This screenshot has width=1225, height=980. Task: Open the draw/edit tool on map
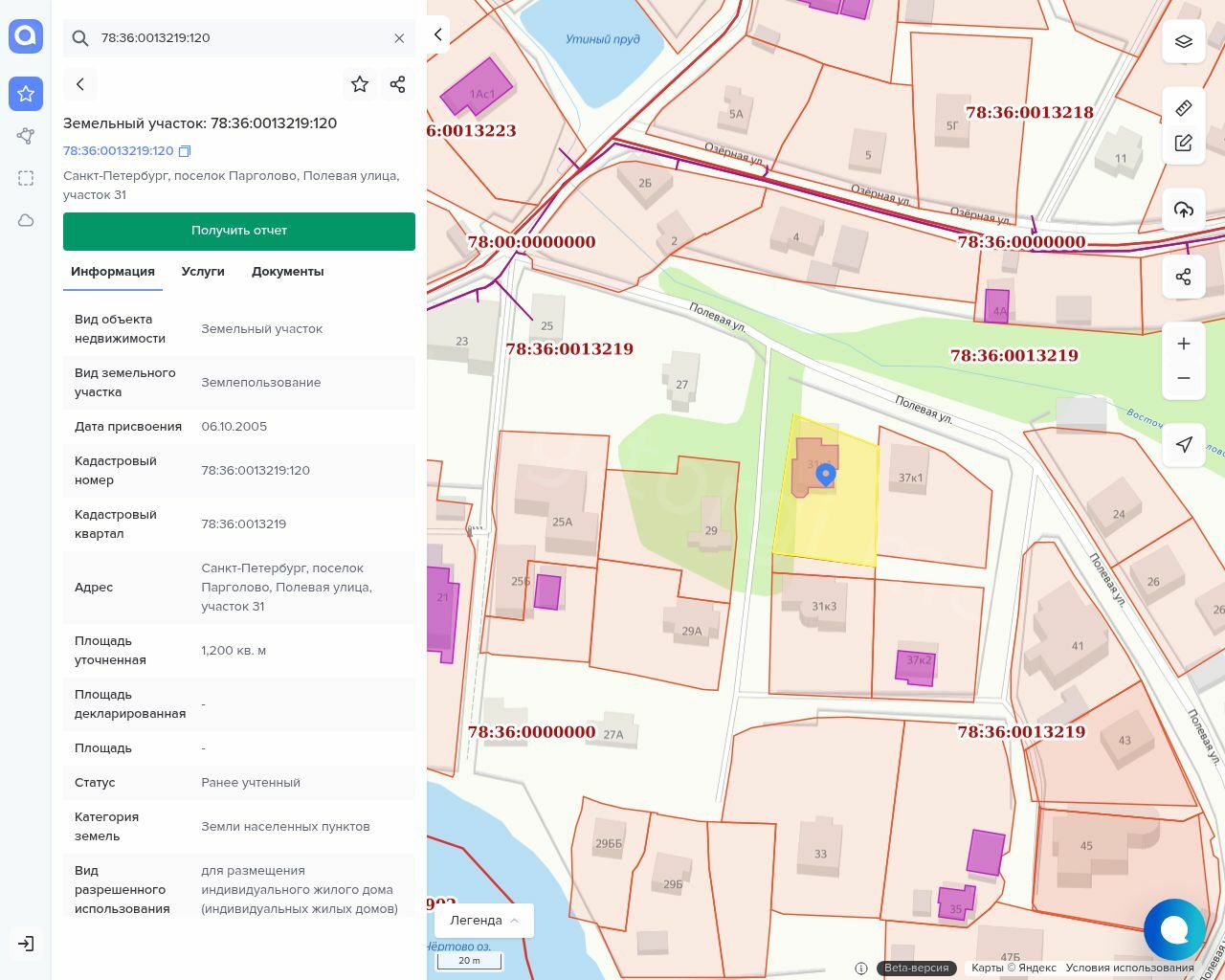1184,143
